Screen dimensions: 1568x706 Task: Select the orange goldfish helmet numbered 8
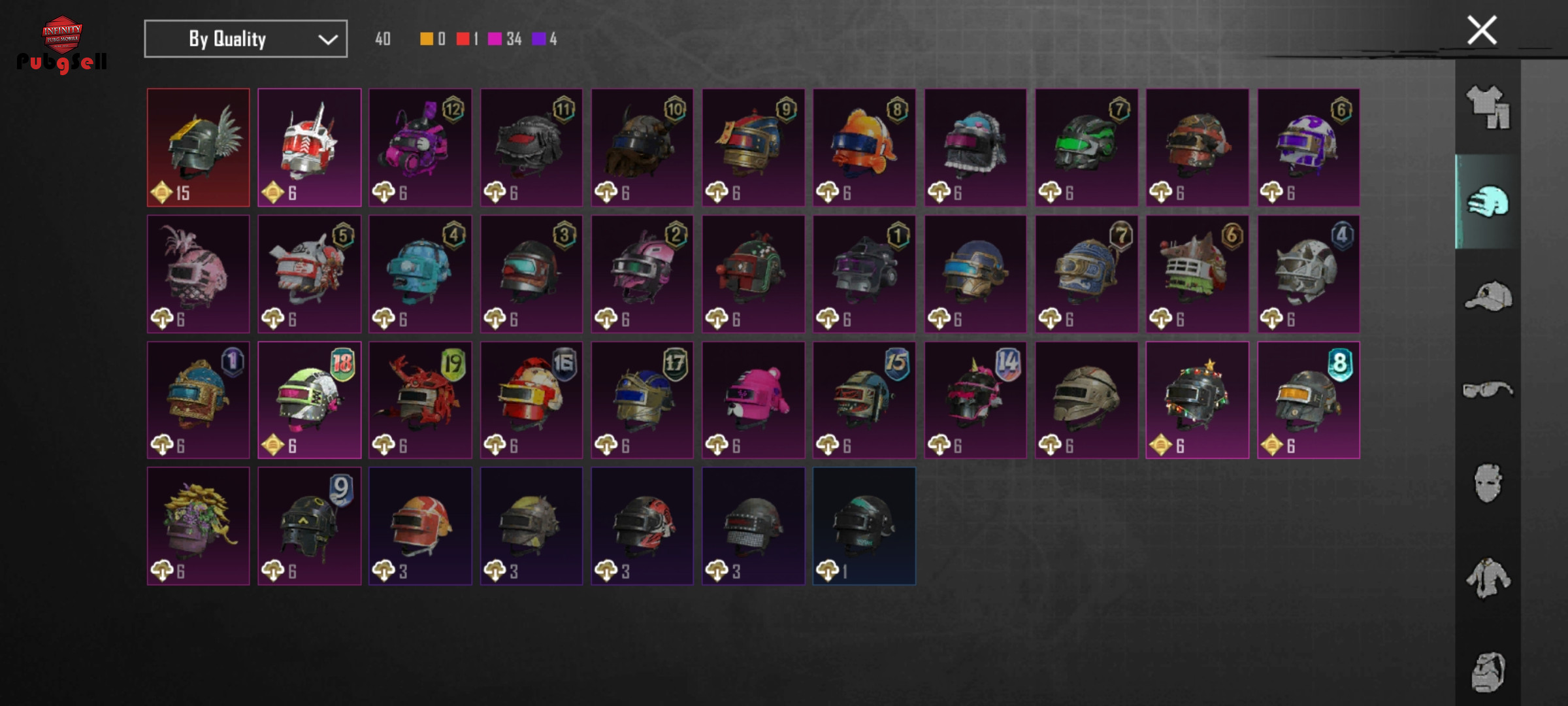click(864, 148)
